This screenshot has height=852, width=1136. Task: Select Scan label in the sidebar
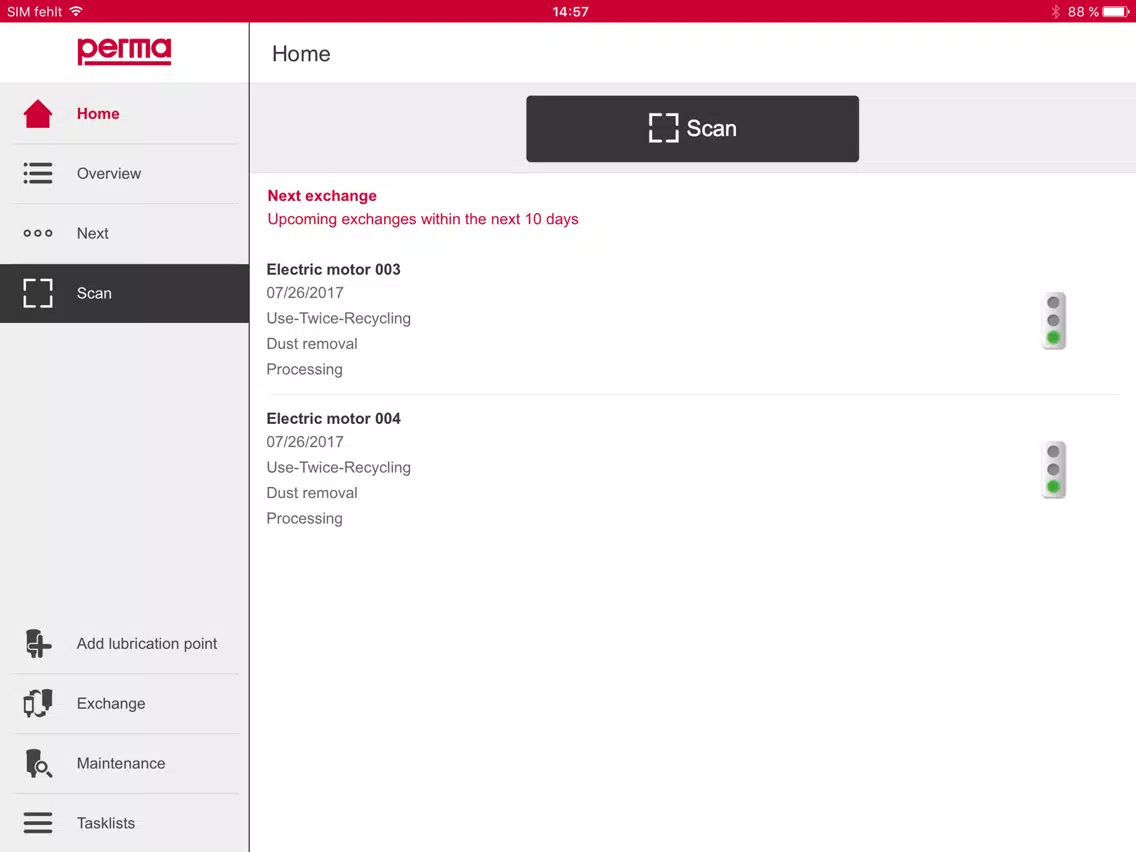click(x=94, y=293)
